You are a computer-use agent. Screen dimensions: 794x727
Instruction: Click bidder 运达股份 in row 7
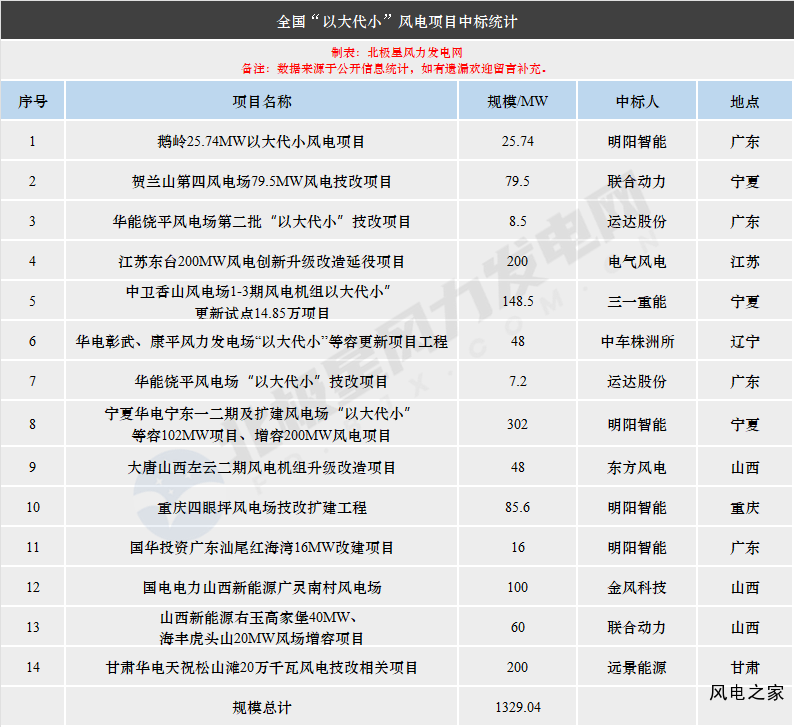point(637,381)
